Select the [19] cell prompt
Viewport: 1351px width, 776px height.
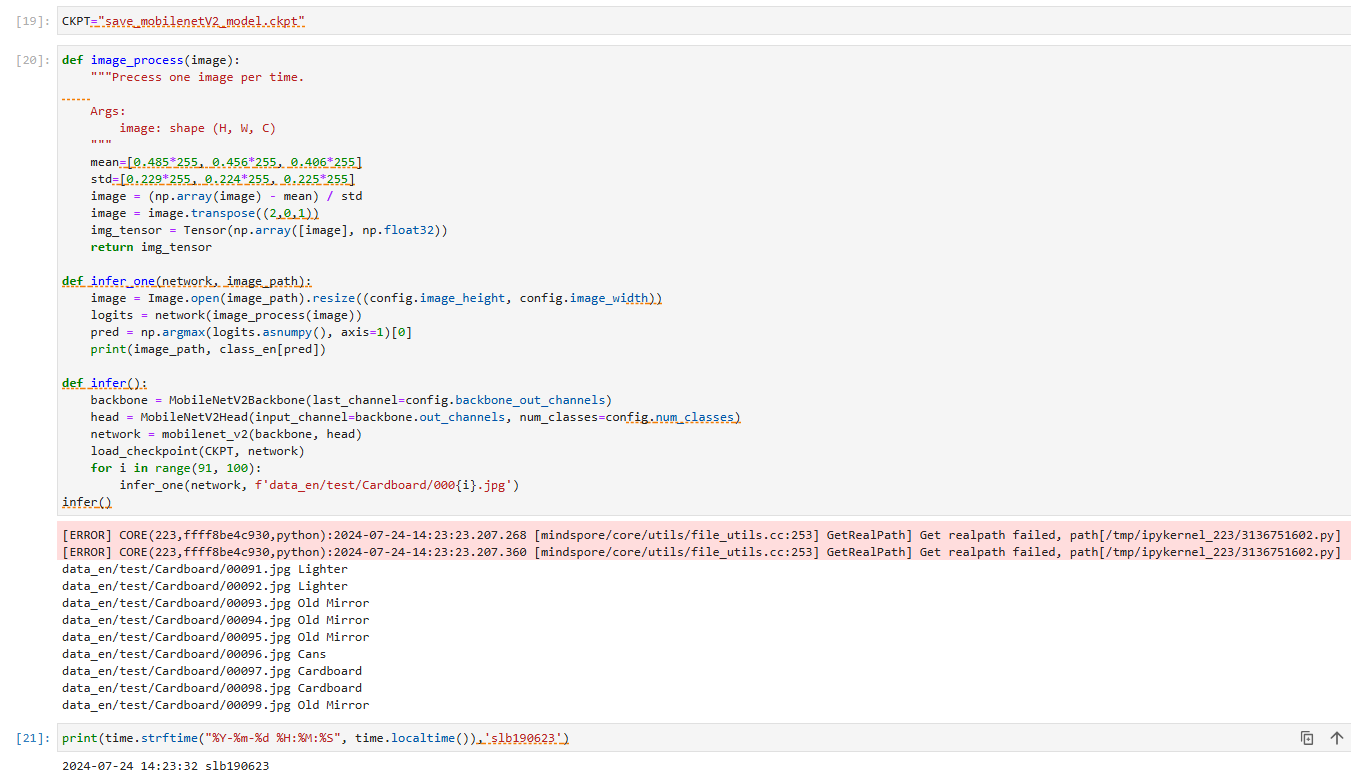click(x=33, y=21)
